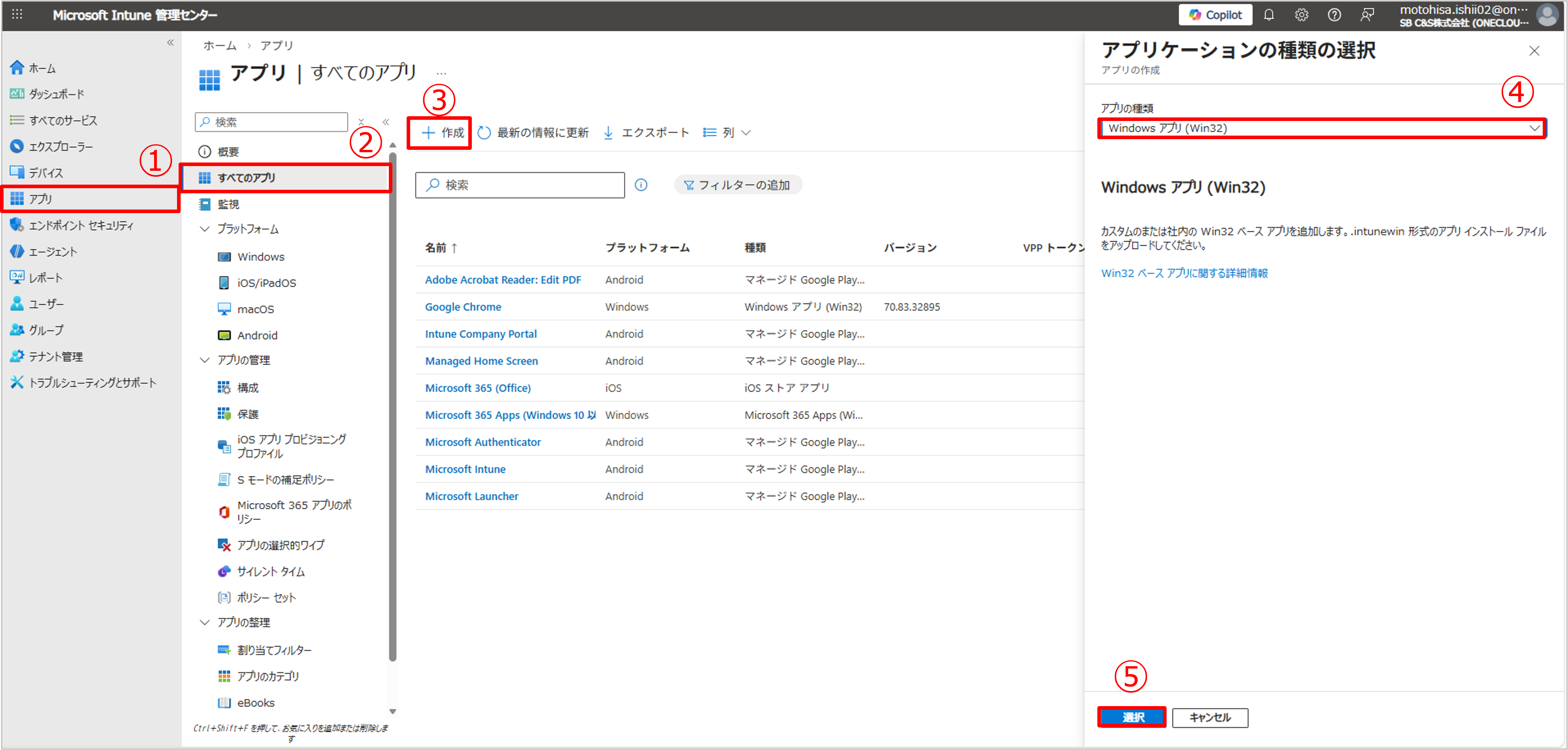Open the app type dropdown
This screenshot has height=750, width=1568.
(x=1321, y=128)
